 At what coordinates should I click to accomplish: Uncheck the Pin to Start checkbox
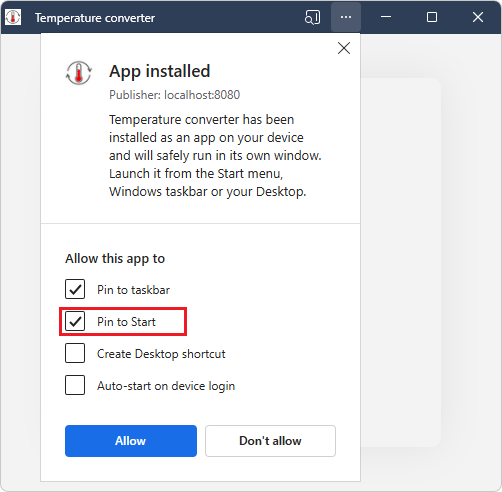(75, 321)
